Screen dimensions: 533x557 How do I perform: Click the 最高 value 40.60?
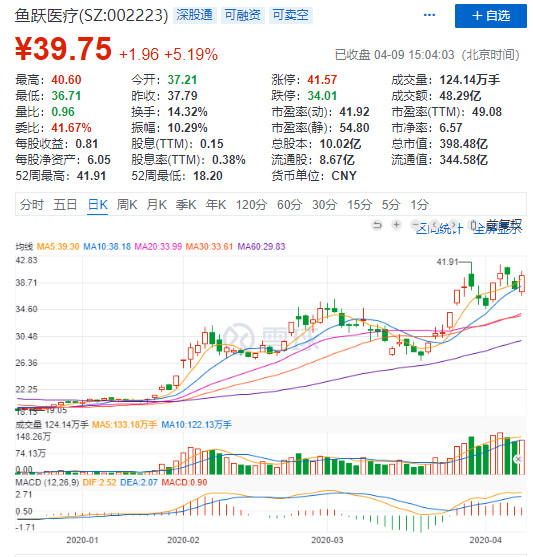[x=66, y=80]
